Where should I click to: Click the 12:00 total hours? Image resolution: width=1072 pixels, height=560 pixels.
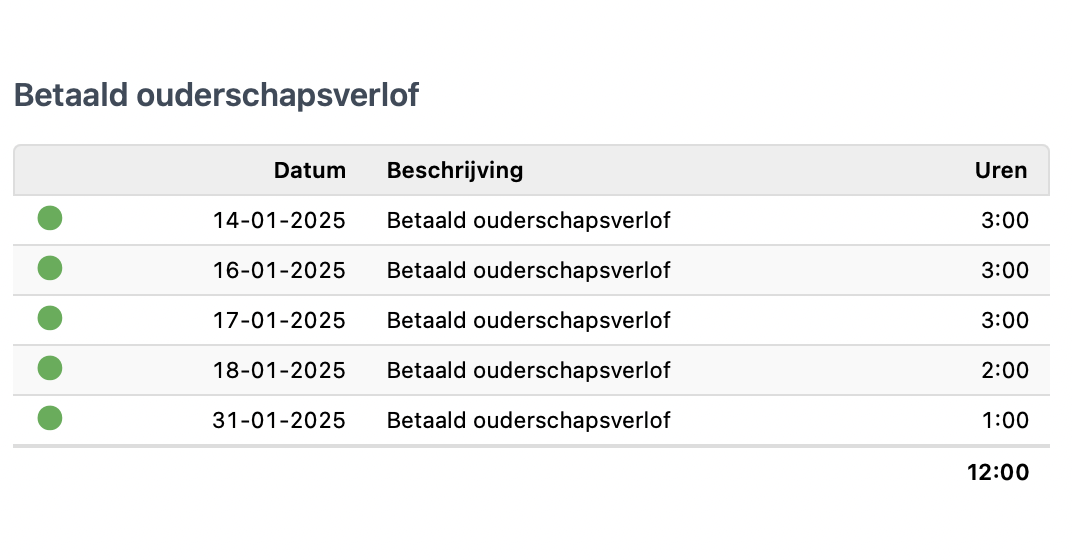[998, 472]
